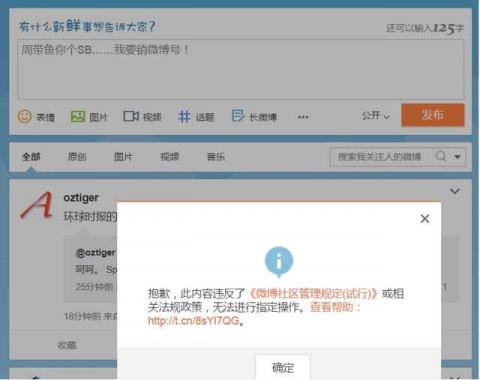Click the @oztiger repost mention
Screen dimensions: 480x380
tap(95, 253)
